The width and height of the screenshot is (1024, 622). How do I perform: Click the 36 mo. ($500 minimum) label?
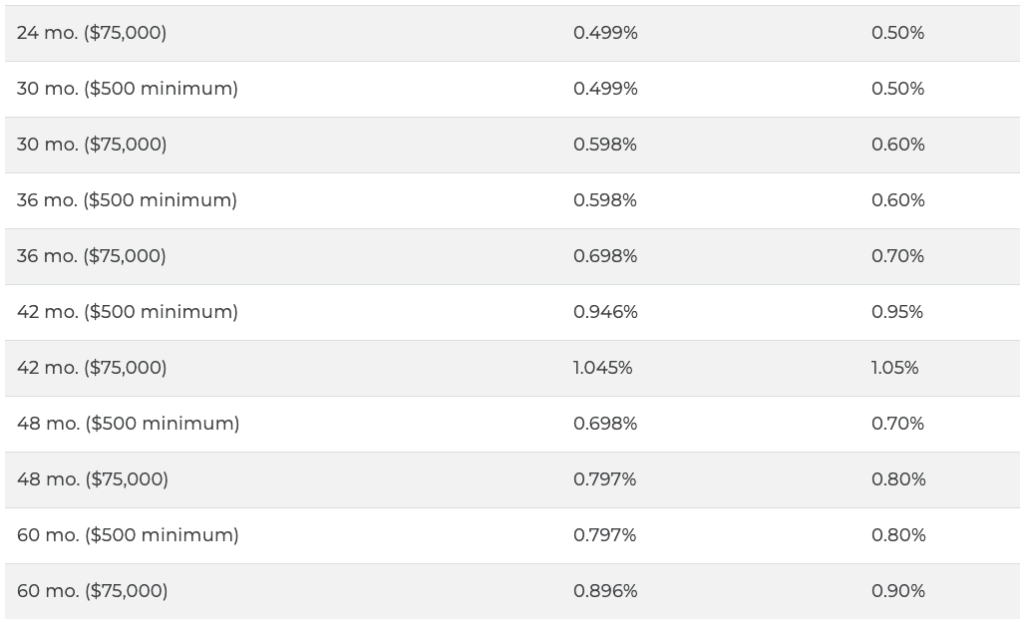click(127, 200)
